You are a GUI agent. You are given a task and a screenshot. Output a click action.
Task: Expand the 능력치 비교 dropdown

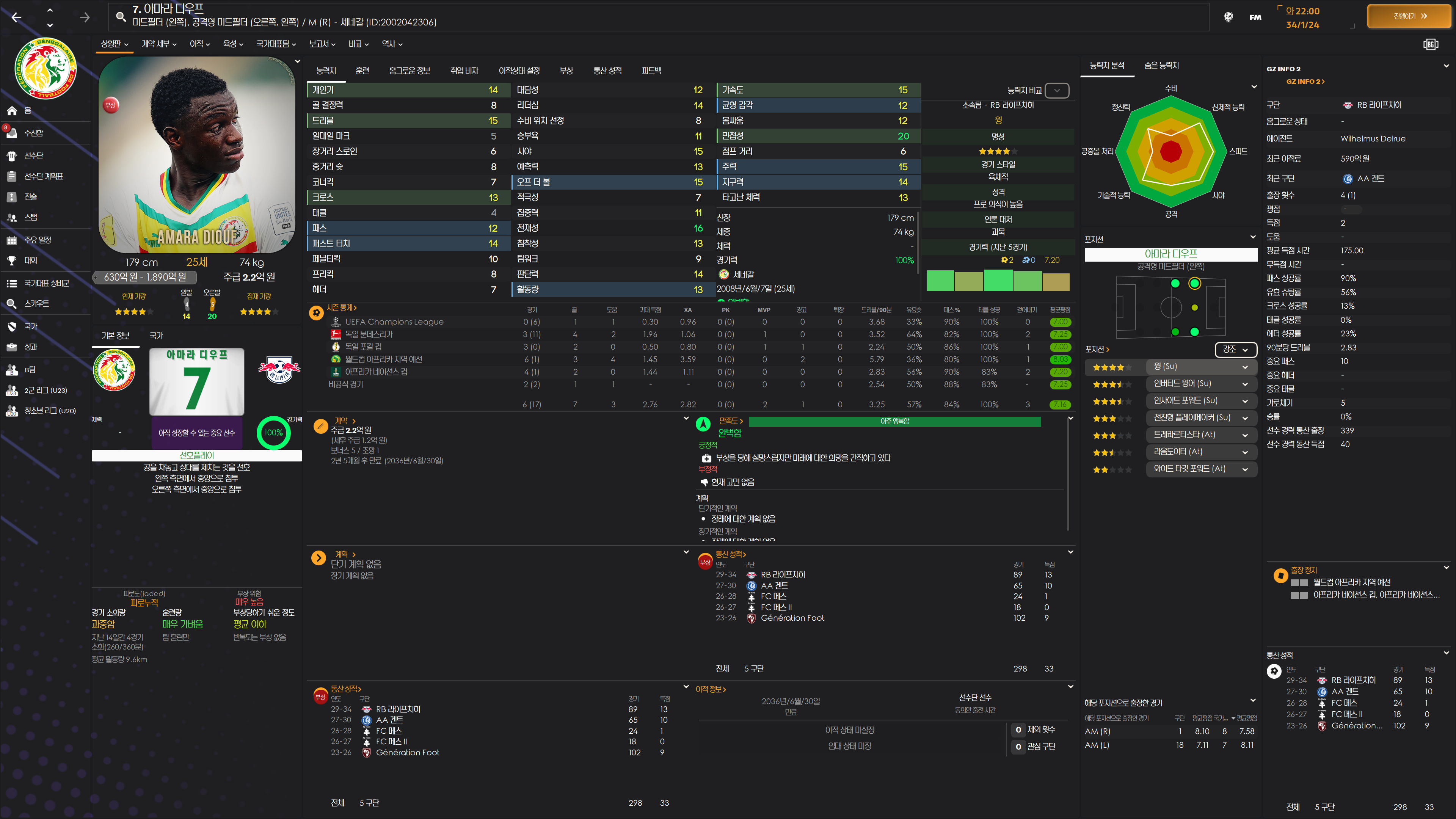(1056, 91)
